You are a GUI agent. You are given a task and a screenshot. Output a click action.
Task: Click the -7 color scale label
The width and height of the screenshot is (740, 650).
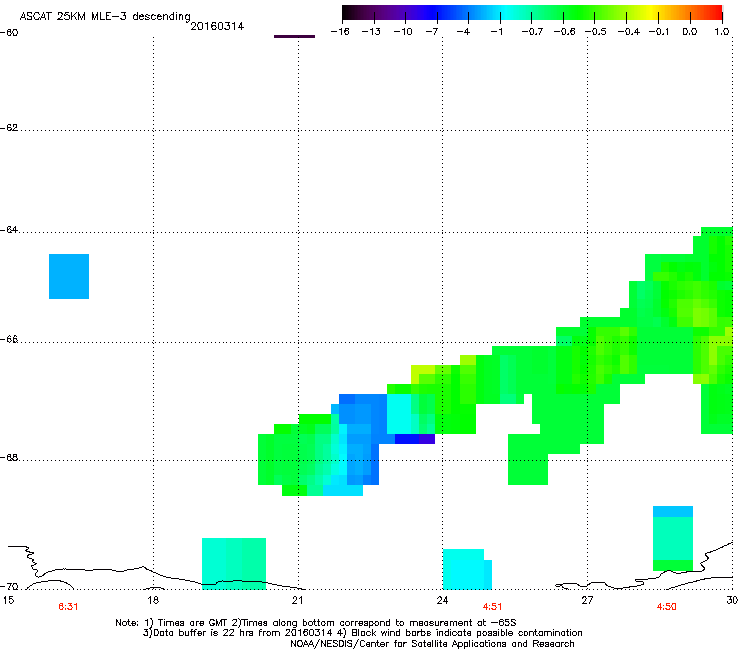click(x=431, y=32)
